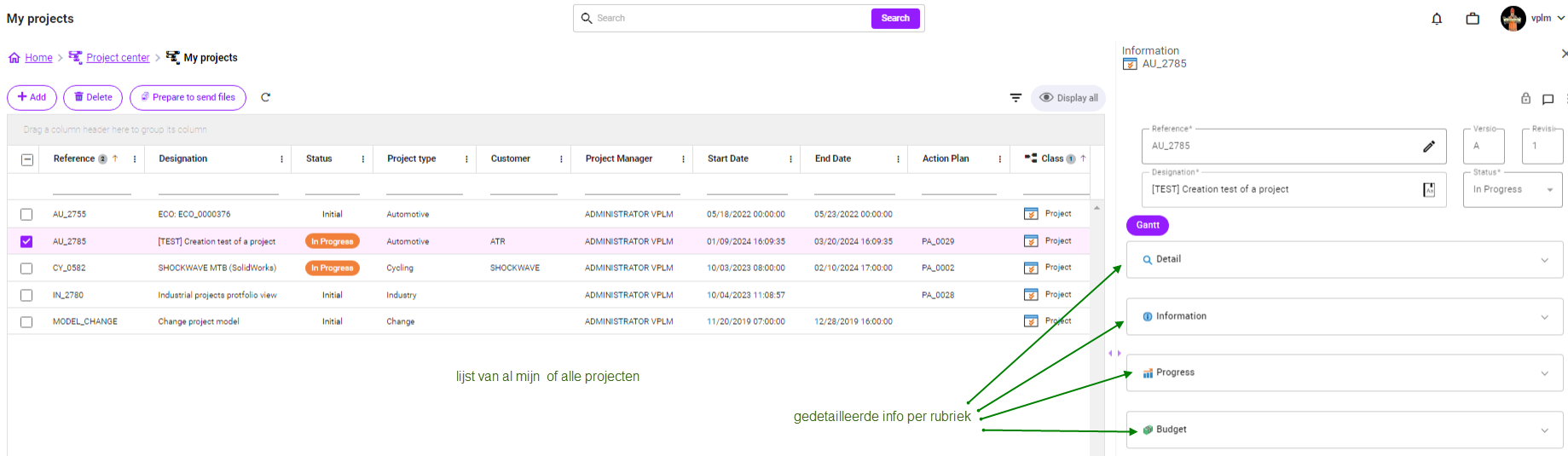Click PA_0029 action plan cell
This screenshot has height=456, width=1568.
pyautogui.click(x=938, y=241)
